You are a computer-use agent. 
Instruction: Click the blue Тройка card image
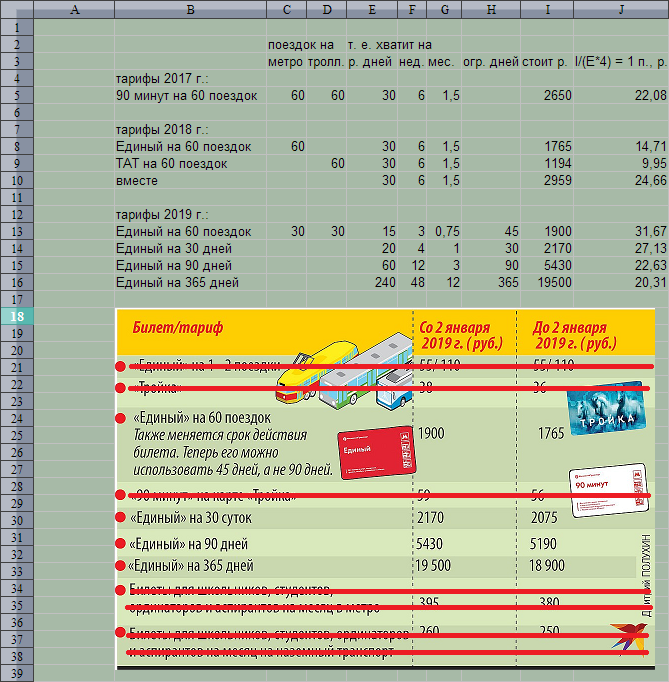pyautogui.click(x=606, y=408)
